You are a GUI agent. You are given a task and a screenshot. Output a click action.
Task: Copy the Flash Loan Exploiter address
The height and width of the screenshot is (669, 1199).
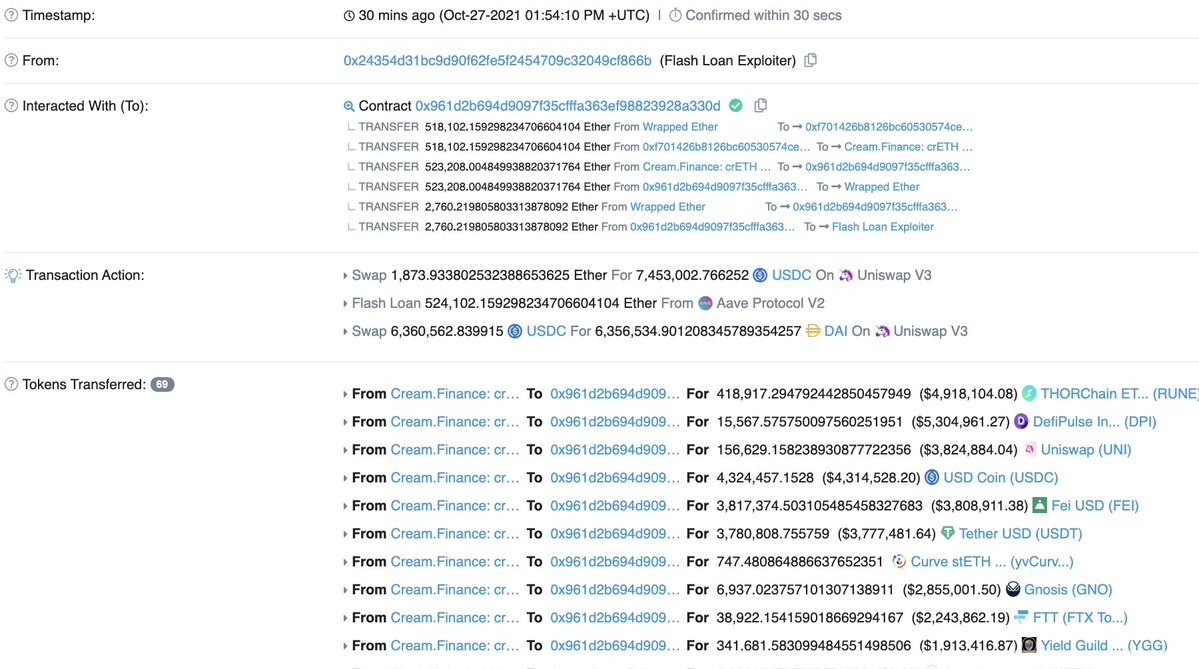(811, 60)
